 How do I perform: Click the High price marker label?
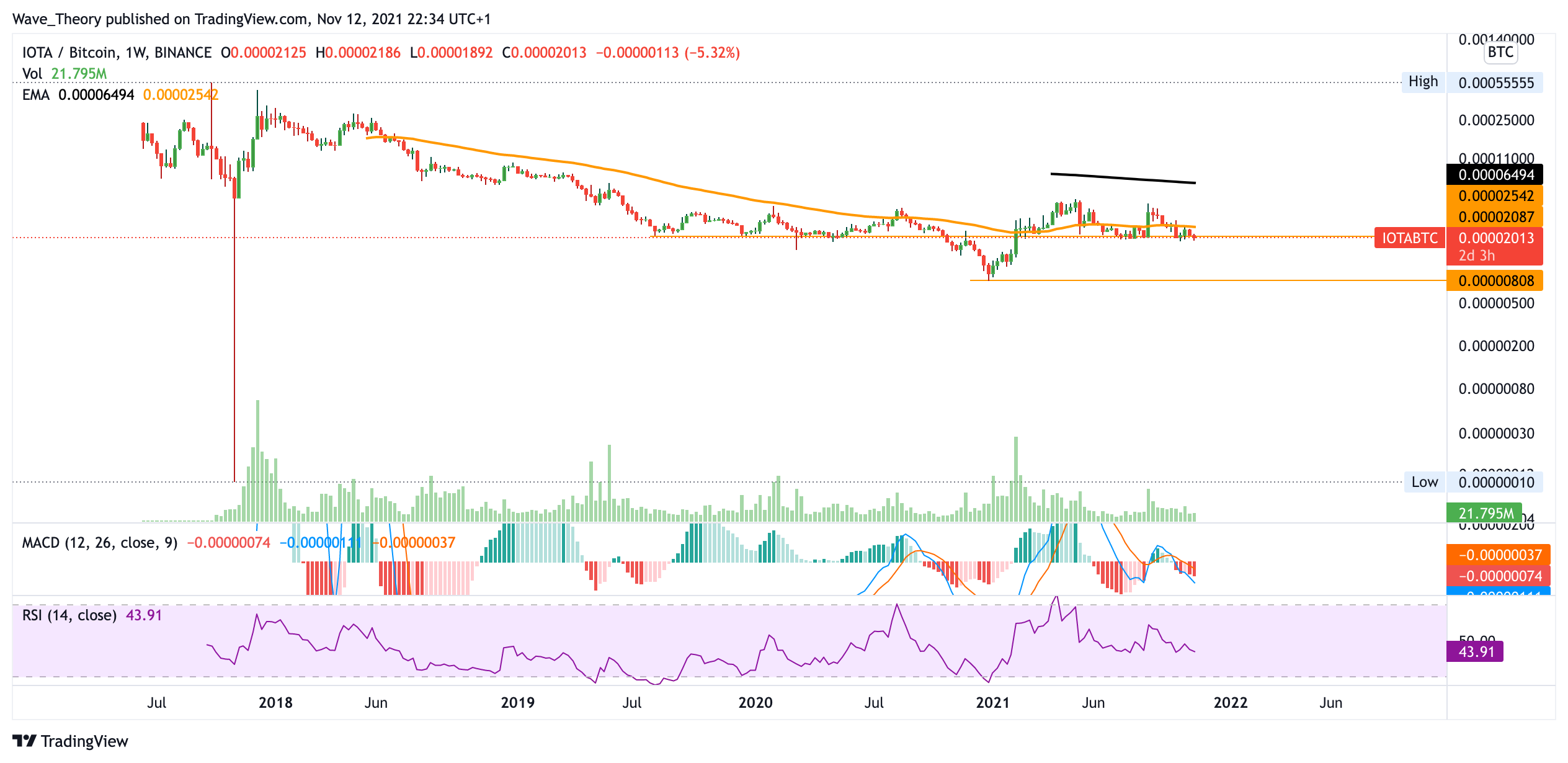click(1423, 82)
